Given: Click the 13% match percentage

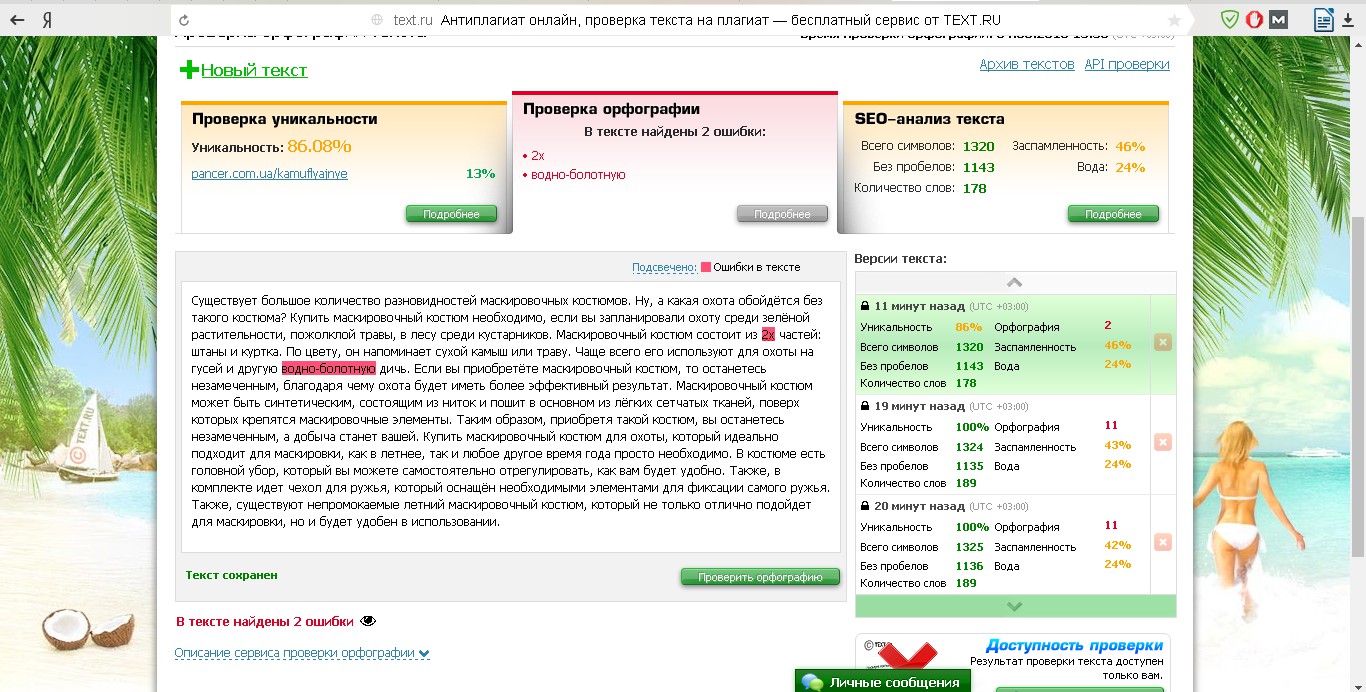Looking at the screenshot, I should 480,174.
